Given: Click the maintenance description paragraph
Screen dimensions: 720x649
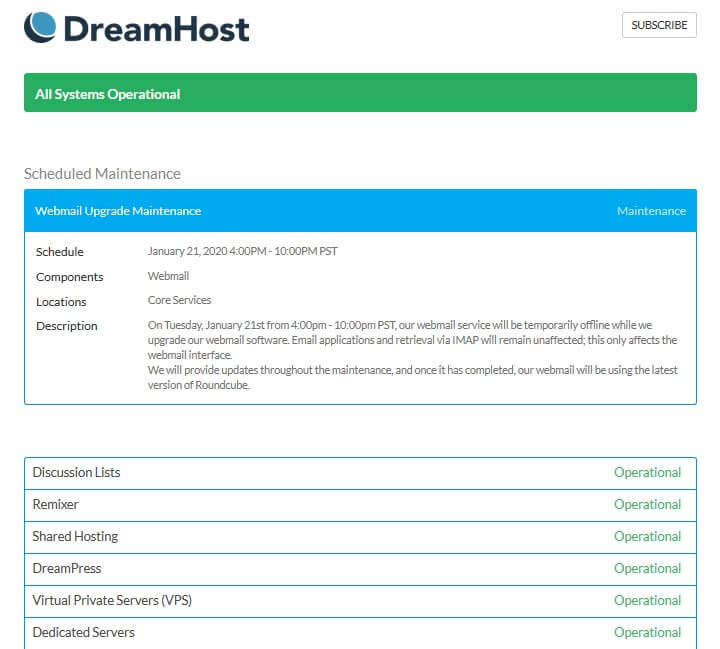Looking at the screenshot, I should tap(412, 355).
